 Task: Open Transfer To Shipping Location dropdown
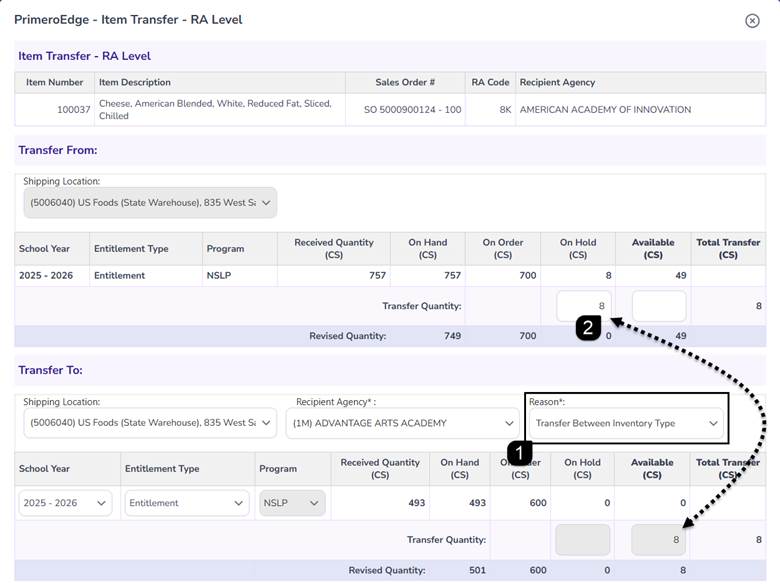coord(150,423)
